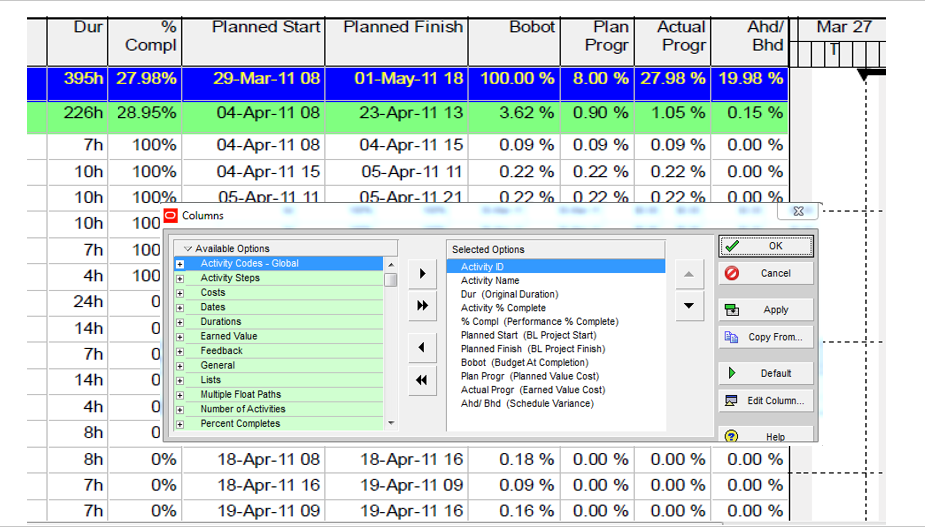Open the Available Options dropdown header
Viewport: 925px width, 527px height.
286,248
